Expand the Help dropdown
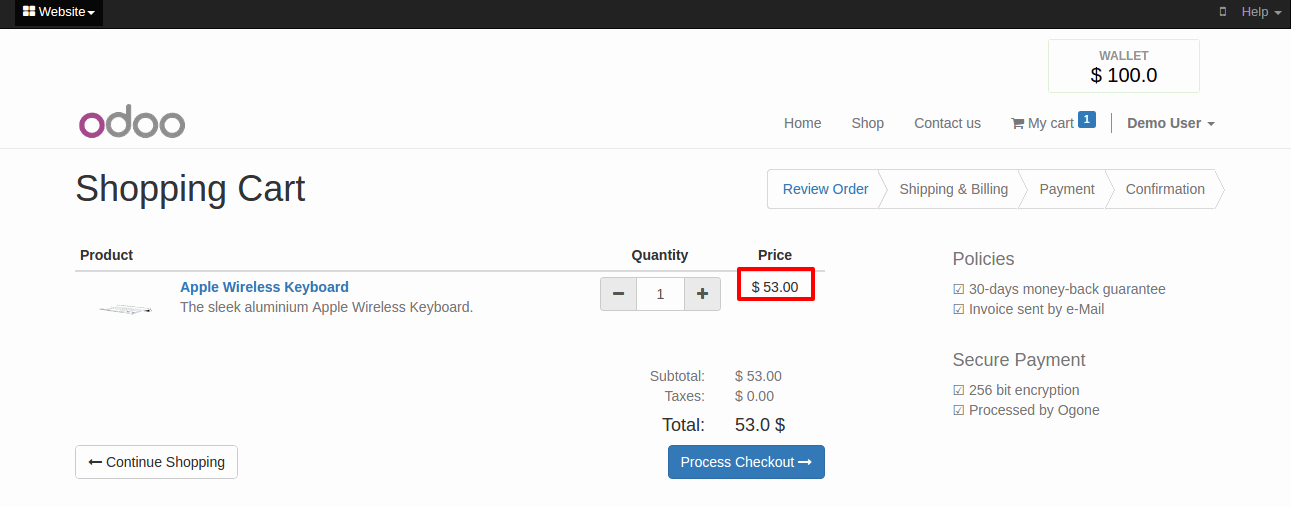The height and width of the screenshot is (507, 1291). click(x=1261, y=12)
